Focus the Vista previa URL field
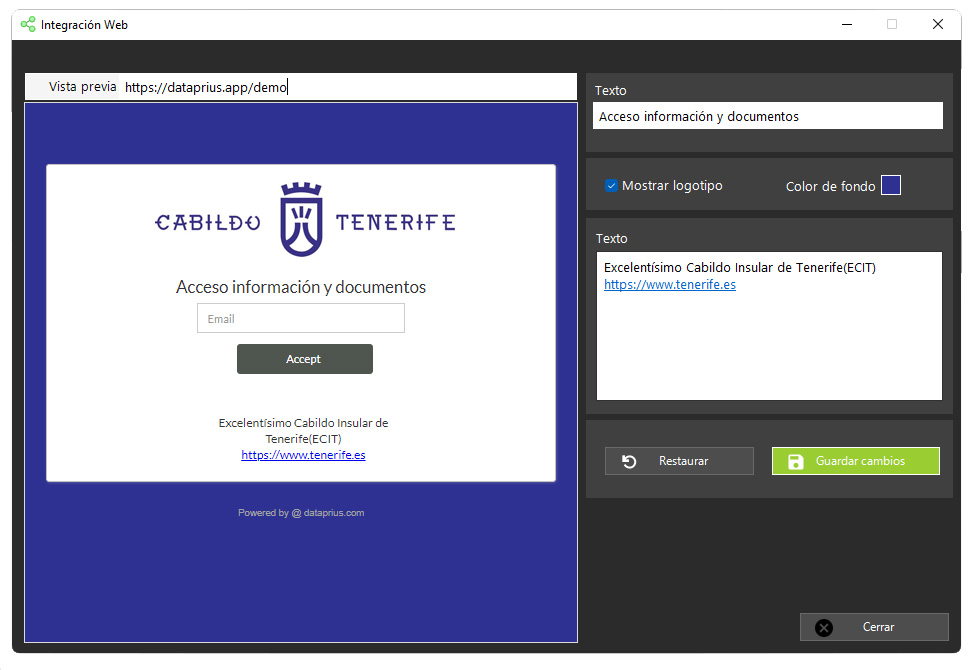 (x=348, y=87)
